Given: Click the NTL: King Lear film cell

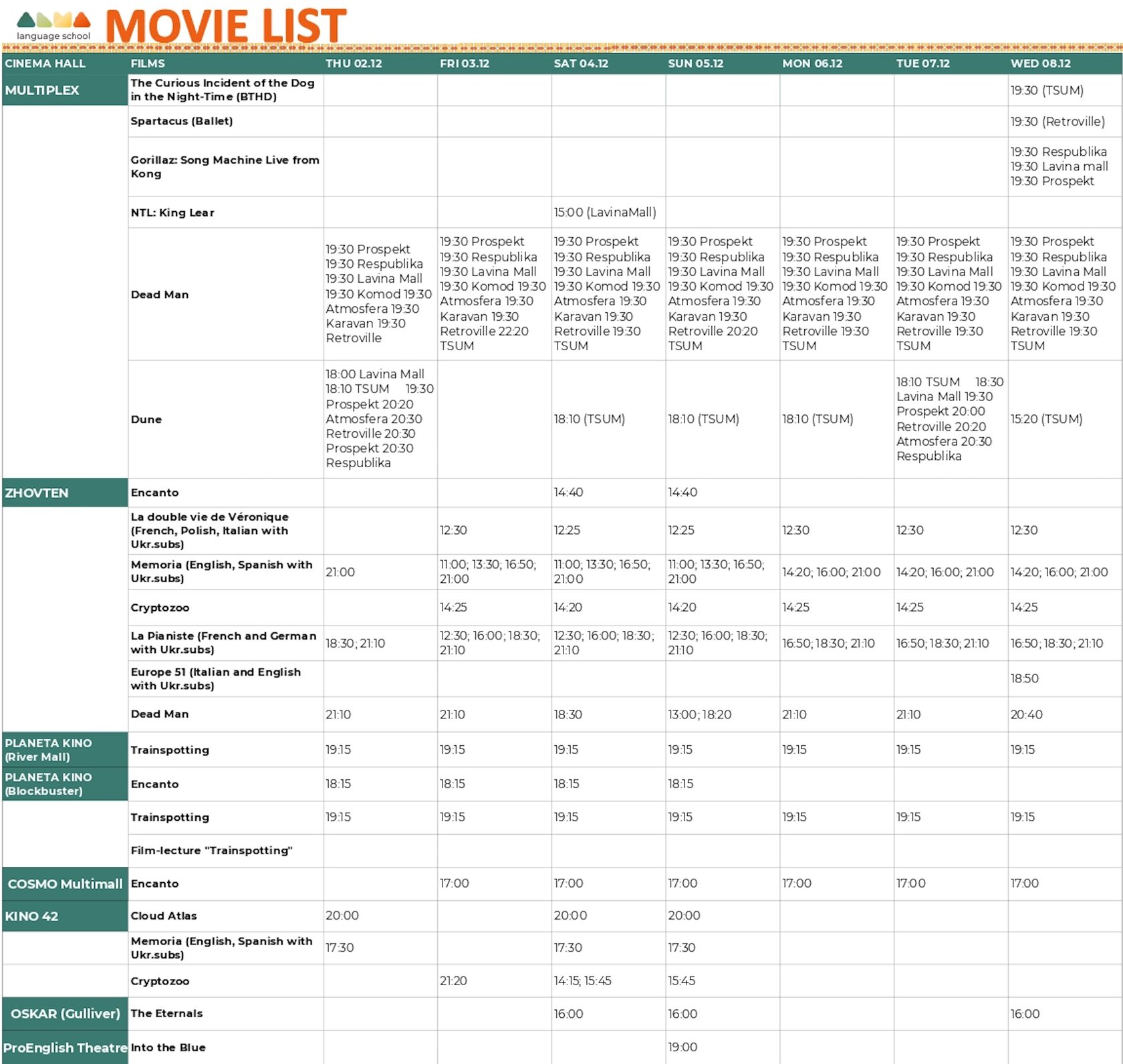Looking at the screenshot, I should tap(225, 213).
